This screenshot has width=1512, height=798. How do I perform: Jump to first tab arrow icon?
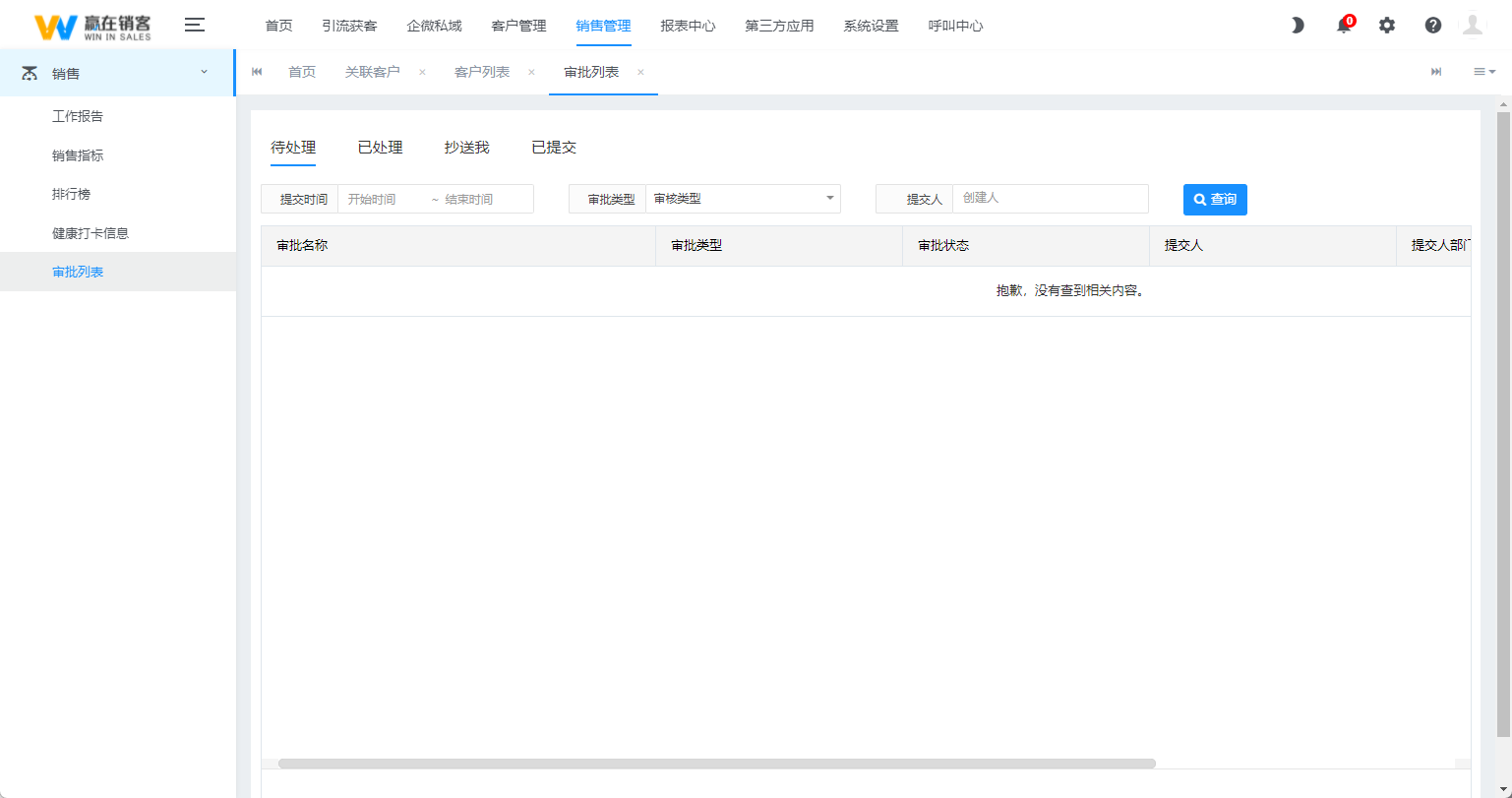257,72
